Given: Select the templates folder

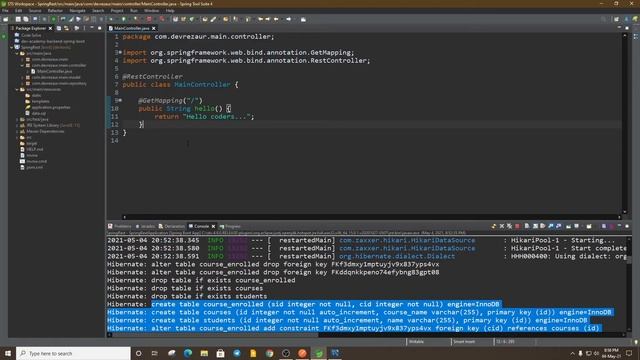Looking at the screenshot, I should tap(40, 101).
